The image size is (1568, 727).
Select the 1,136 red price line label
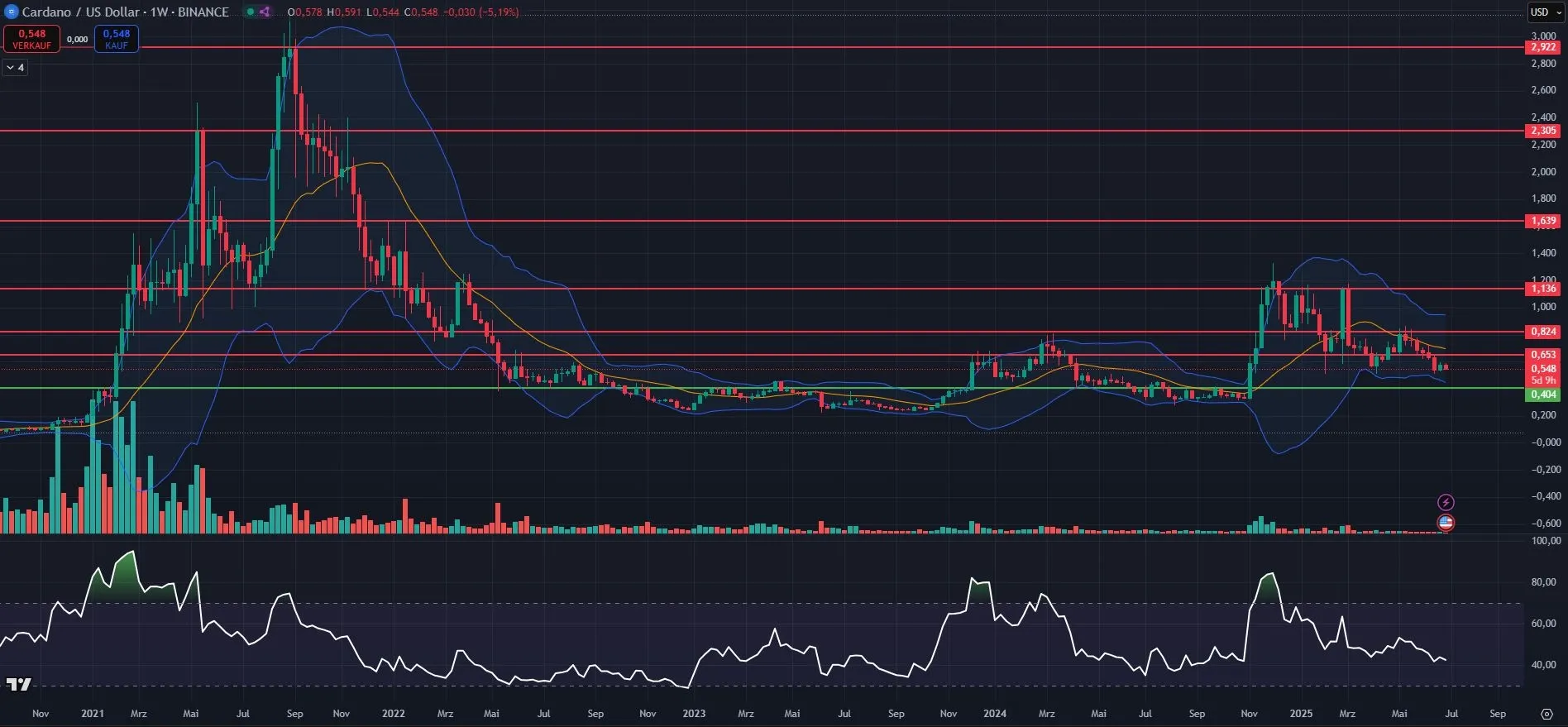pos(1543,289)
